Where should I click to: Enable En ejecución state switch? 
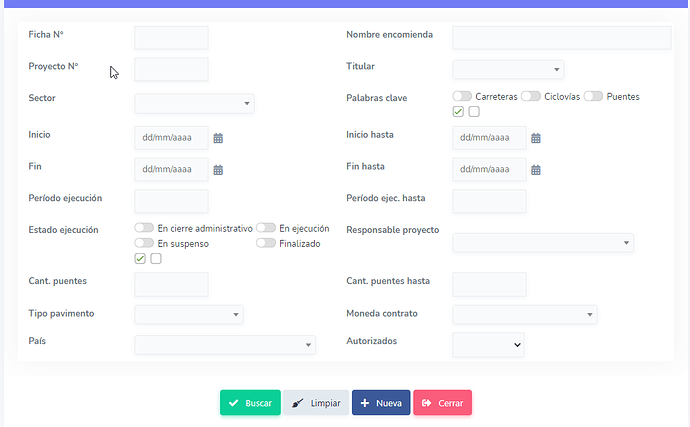266,228
